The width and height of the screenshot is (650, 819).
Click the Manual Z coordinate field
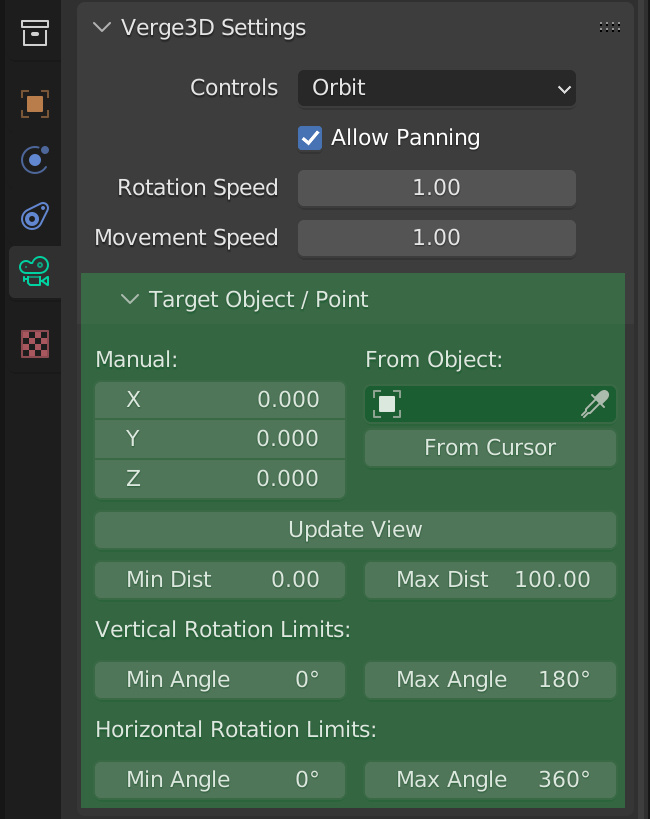pos(220,478)
